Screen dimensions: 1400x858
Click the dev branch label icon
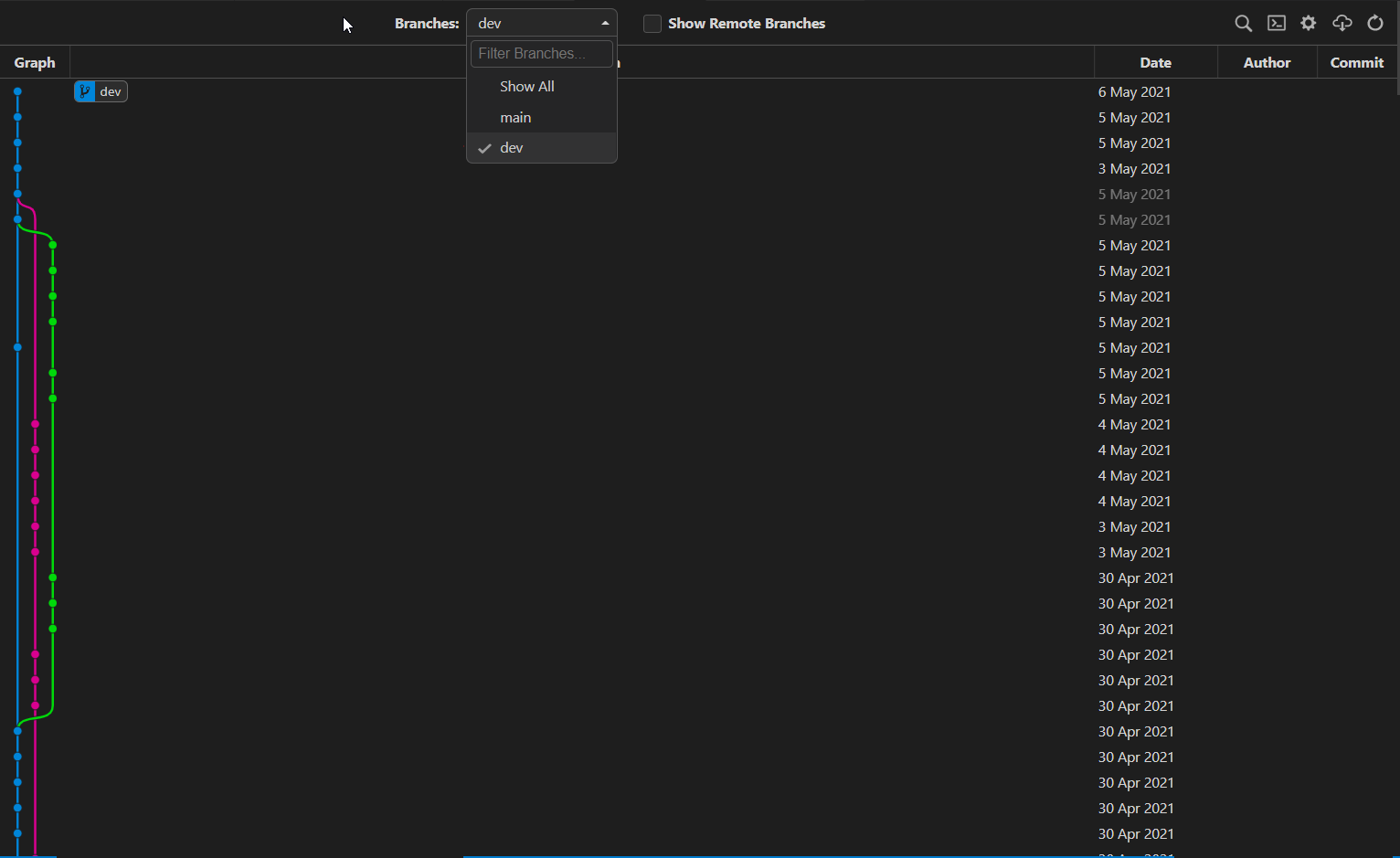(x=84, y=91)
